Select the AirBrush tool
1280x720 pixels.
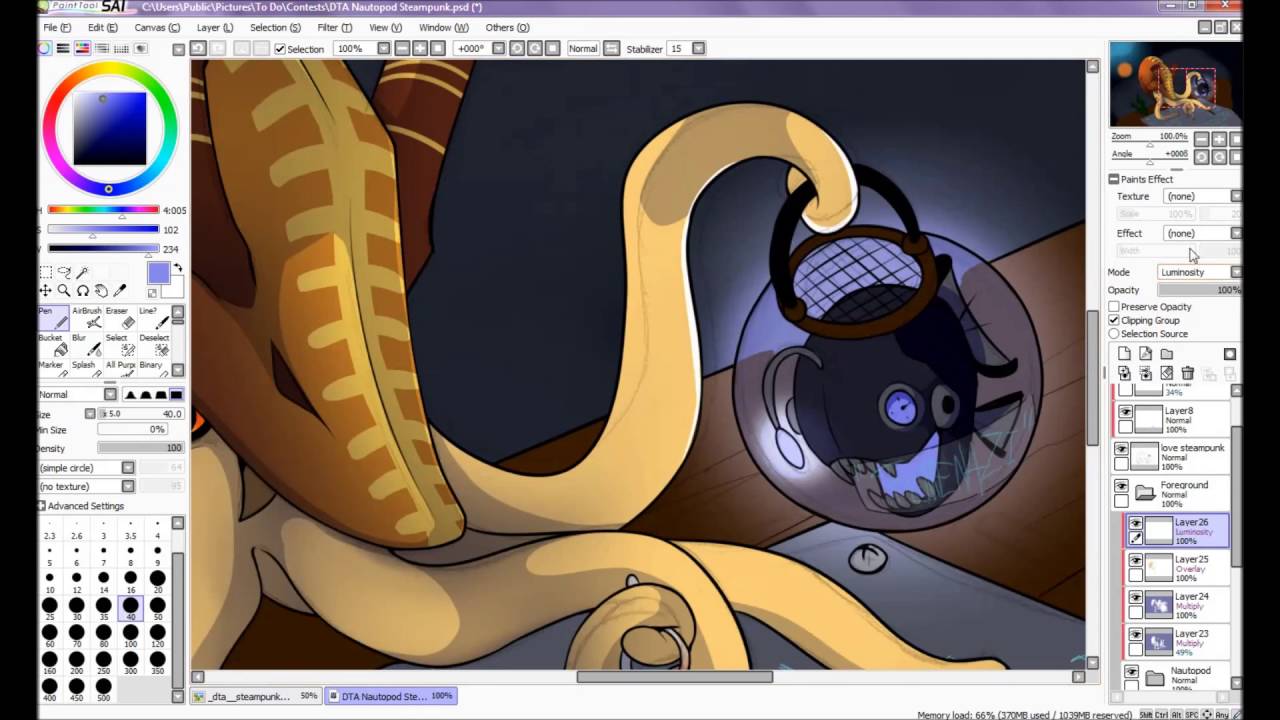point(87,317)
